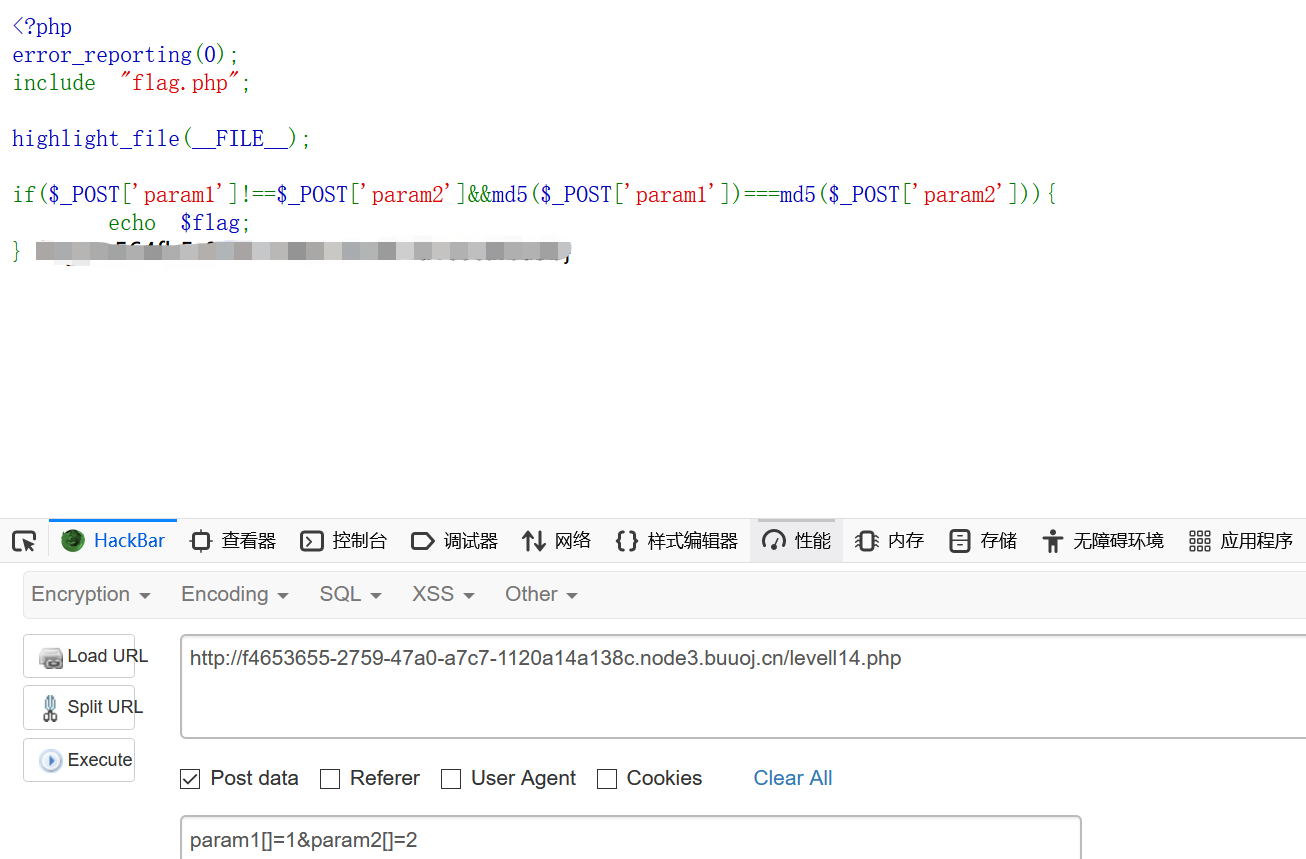Click the play icon on Execute
The width and height of the screenshot is (1306, 859).
[x=50, y=761]
